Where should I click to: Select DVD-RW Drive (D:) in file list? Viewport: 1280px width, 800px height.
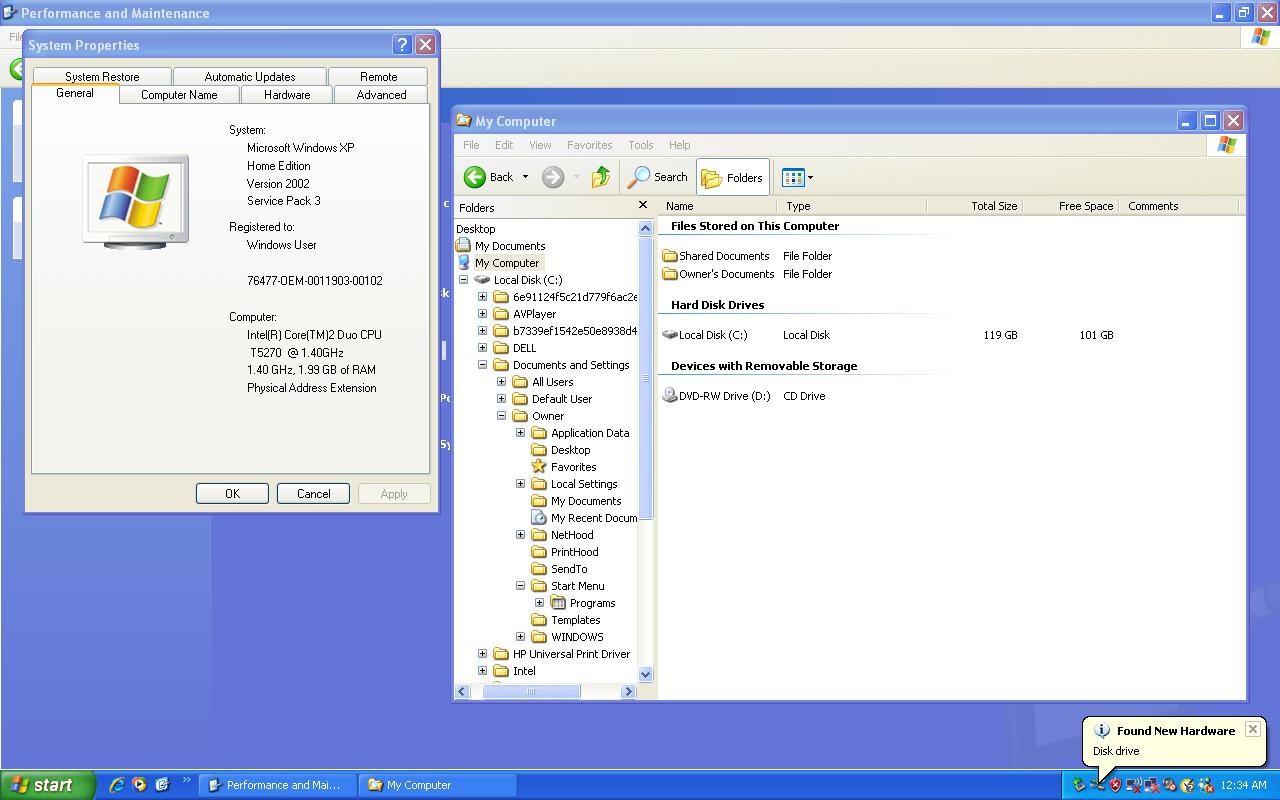click(716, 396)
